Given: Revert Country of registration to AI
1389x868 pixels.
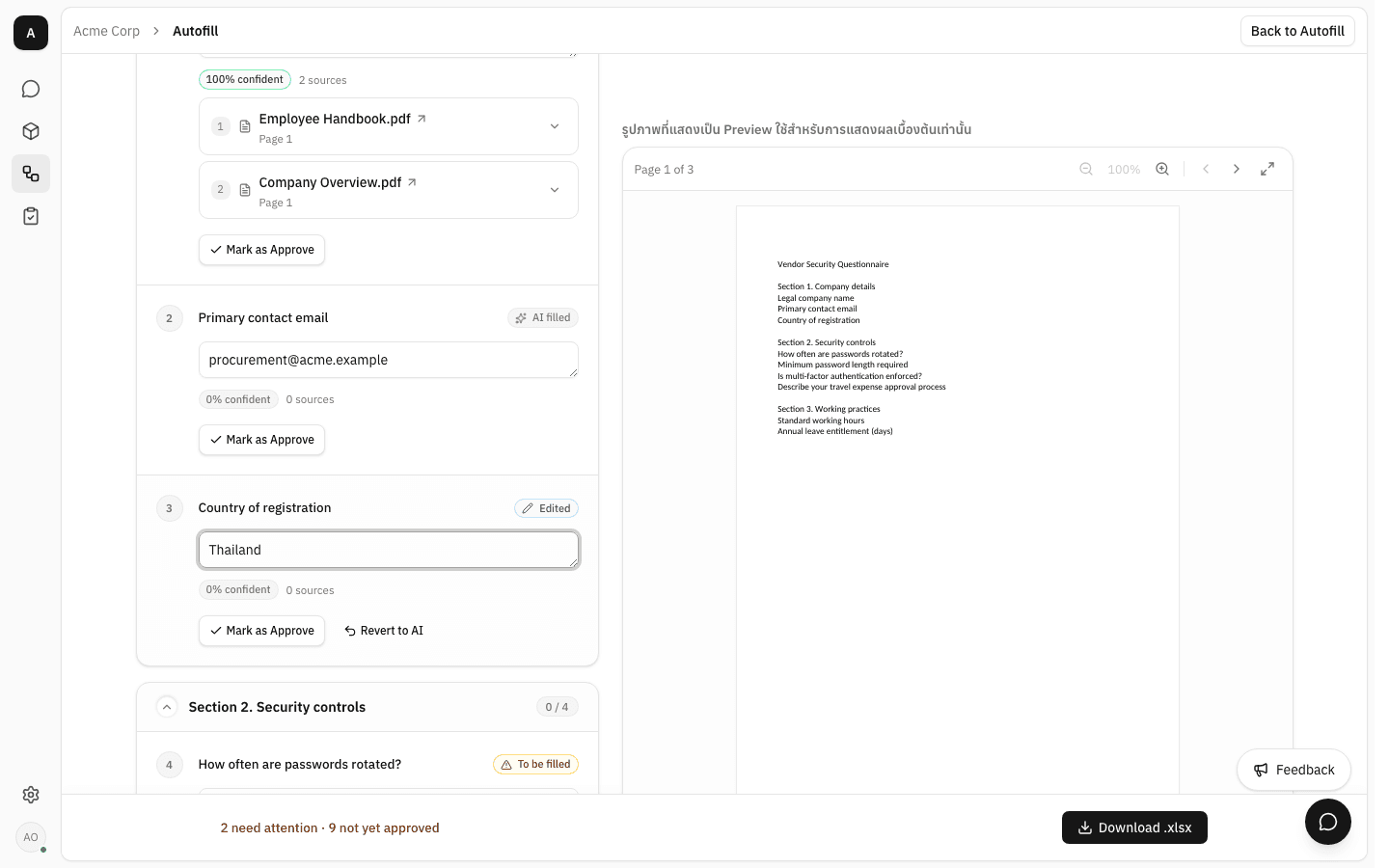Looking at the screenshot, I should [384, 631].
